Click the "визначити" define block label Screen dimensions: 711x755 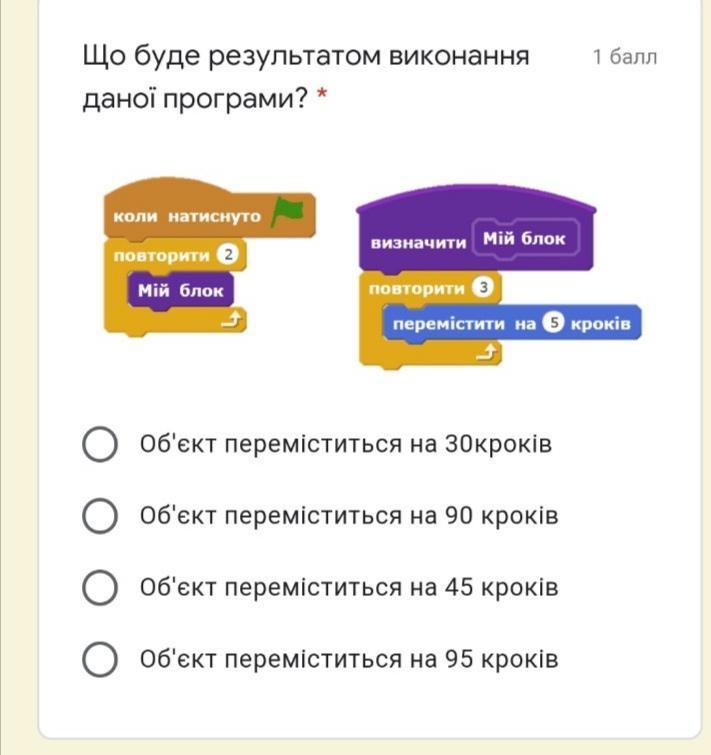(418, 242)
